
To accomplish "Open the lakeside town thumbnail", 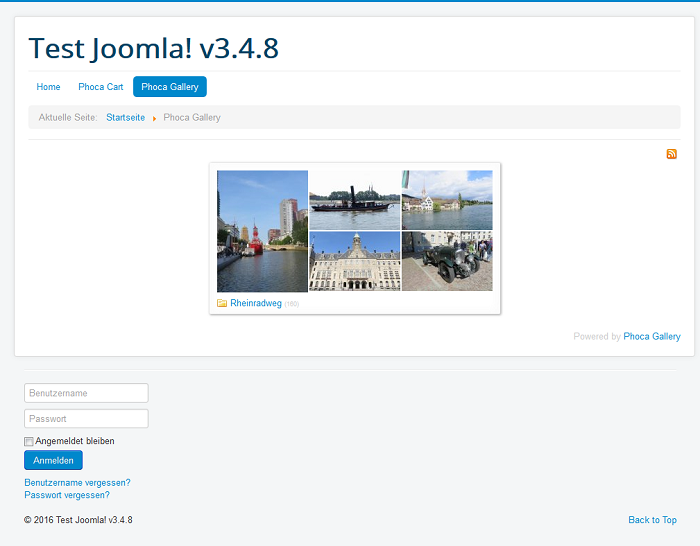I will (447, 200).
